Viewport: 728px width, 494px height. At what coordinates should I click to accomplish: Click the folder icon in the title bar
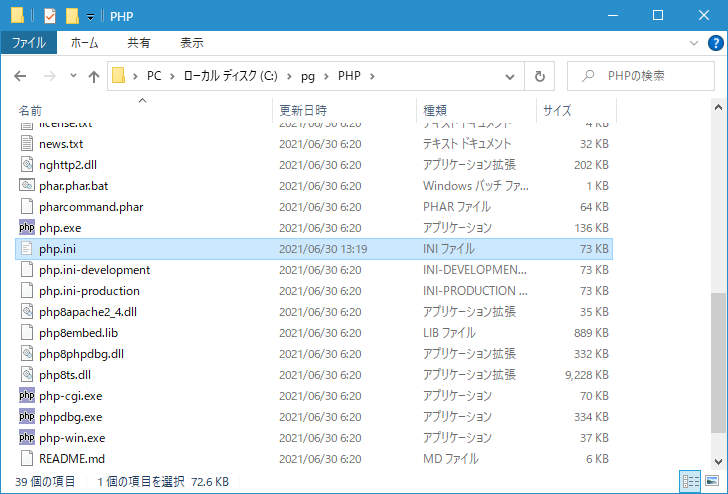click(x=17, y=15)
